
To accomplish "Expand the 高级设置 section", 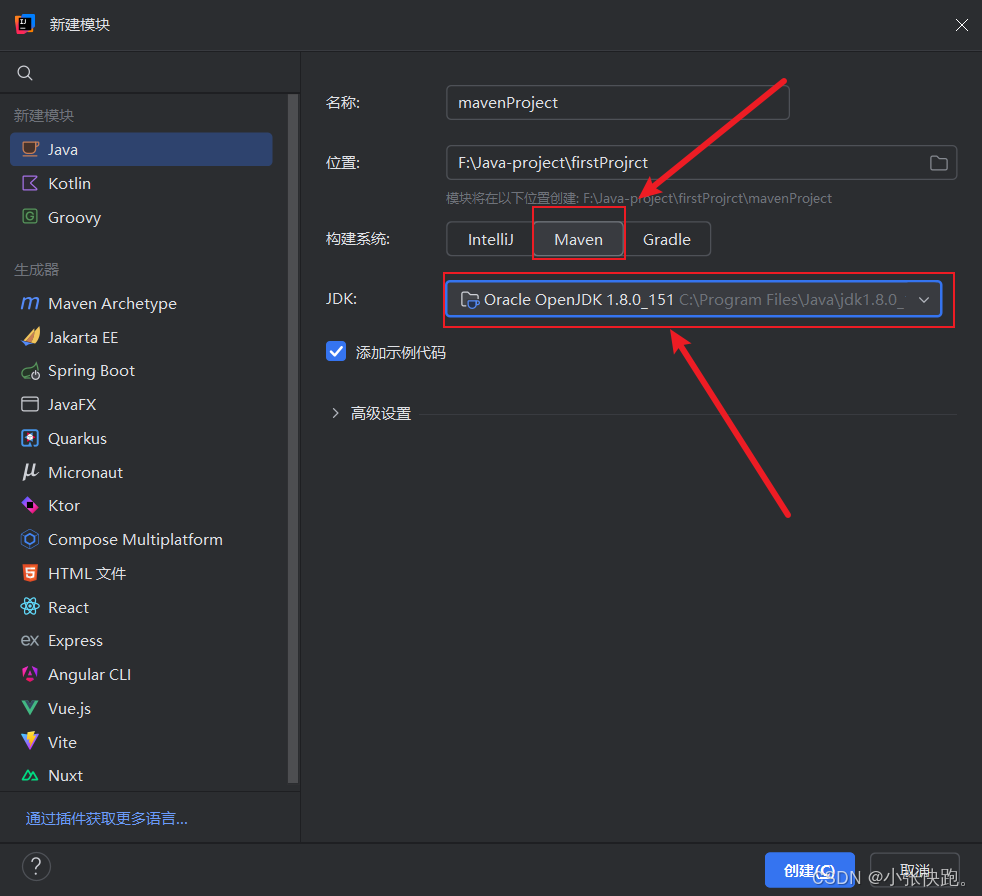I will coord(336,413).
